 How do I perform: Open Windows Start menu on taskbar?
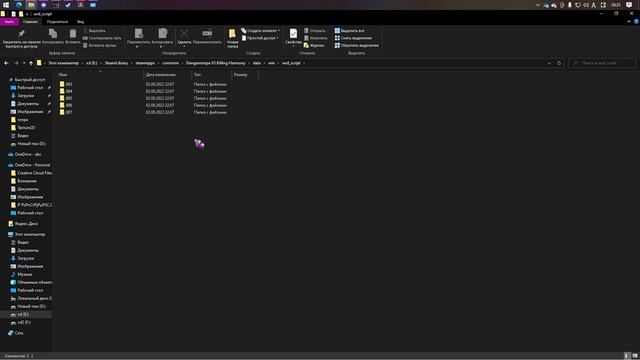tap(6, 5)
